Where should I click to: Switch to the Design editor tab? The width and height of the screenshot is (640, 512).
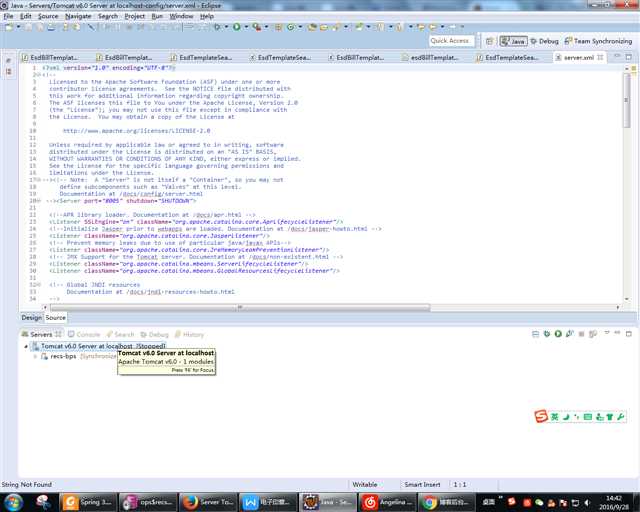point(31,317)
